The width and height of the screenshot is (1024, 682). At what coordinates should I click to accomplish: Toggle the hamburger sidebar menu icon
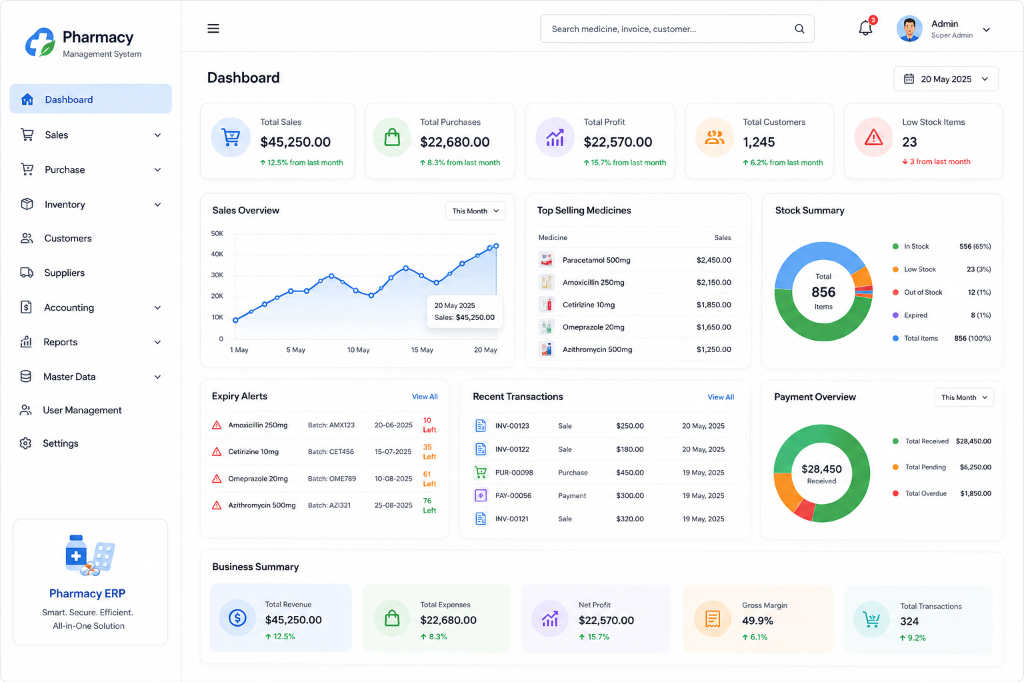click(x=213, y=29)
